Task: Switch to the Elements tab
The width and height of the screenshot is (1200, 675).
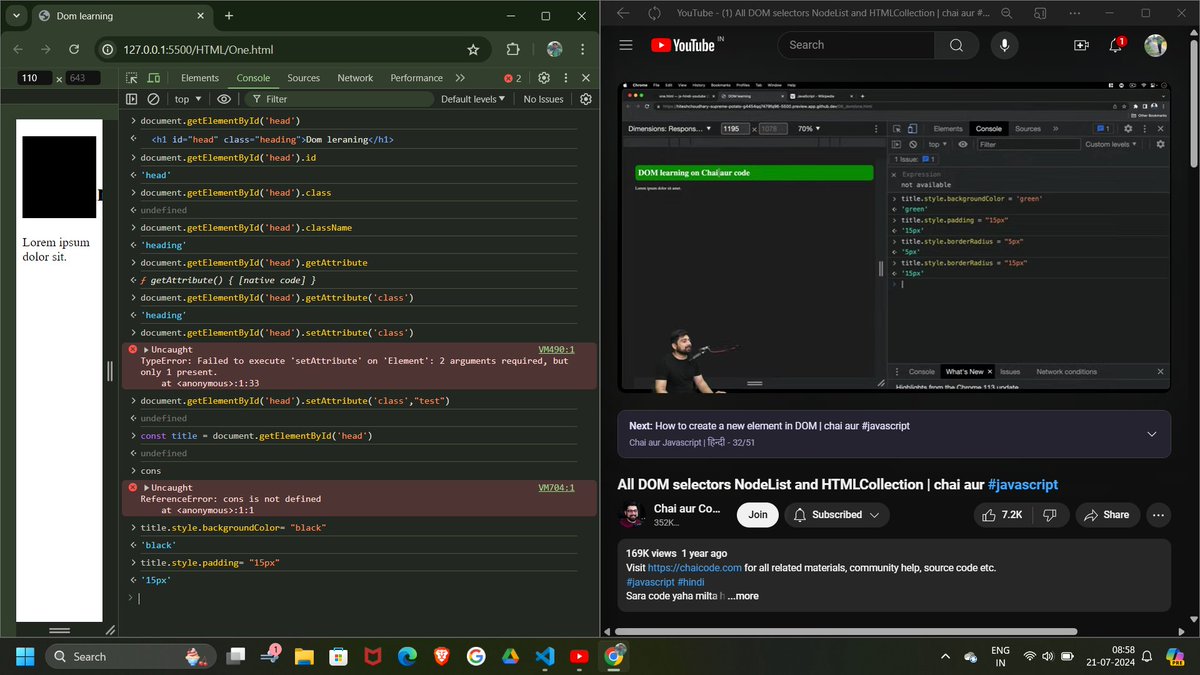Action: tap(200, 78)
